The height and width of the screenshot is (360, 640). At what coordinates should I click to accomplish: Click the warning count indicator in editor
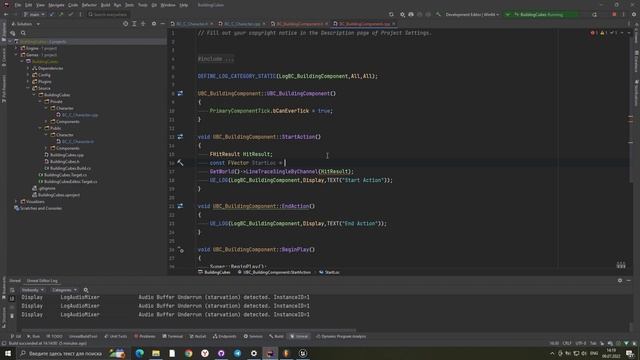(604, 33)
